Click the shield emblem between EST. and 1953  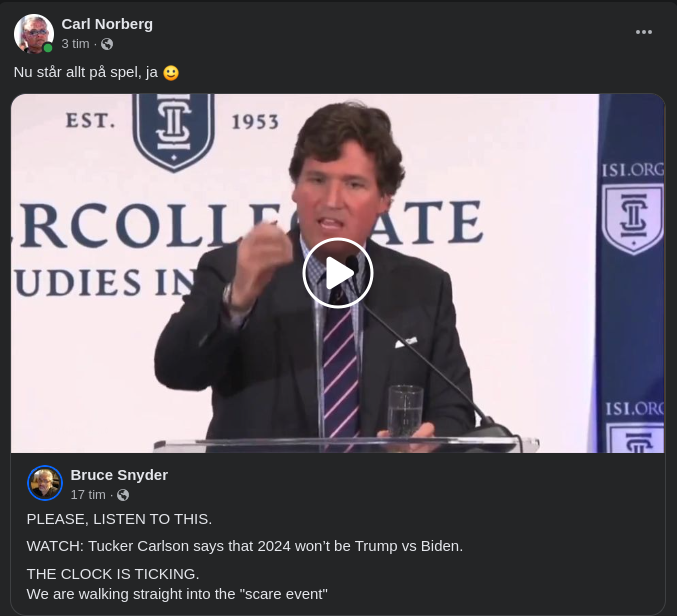click(174, 127)
